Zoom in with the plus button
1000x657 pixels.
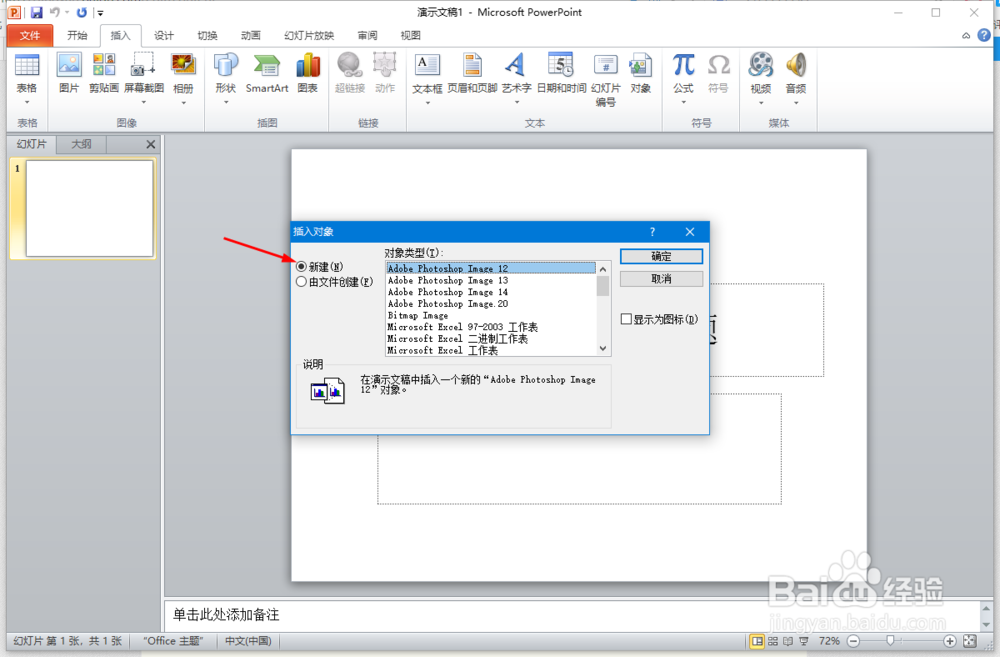(949, 641)
